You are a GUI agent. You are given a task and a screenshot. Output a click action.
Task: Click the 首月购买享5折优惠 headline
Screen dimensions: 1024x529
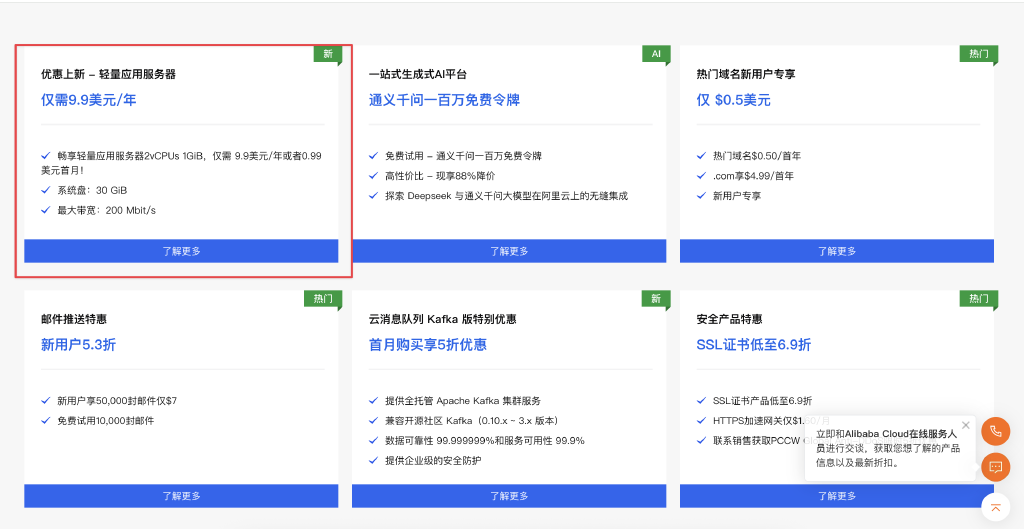tap(428, 345)
